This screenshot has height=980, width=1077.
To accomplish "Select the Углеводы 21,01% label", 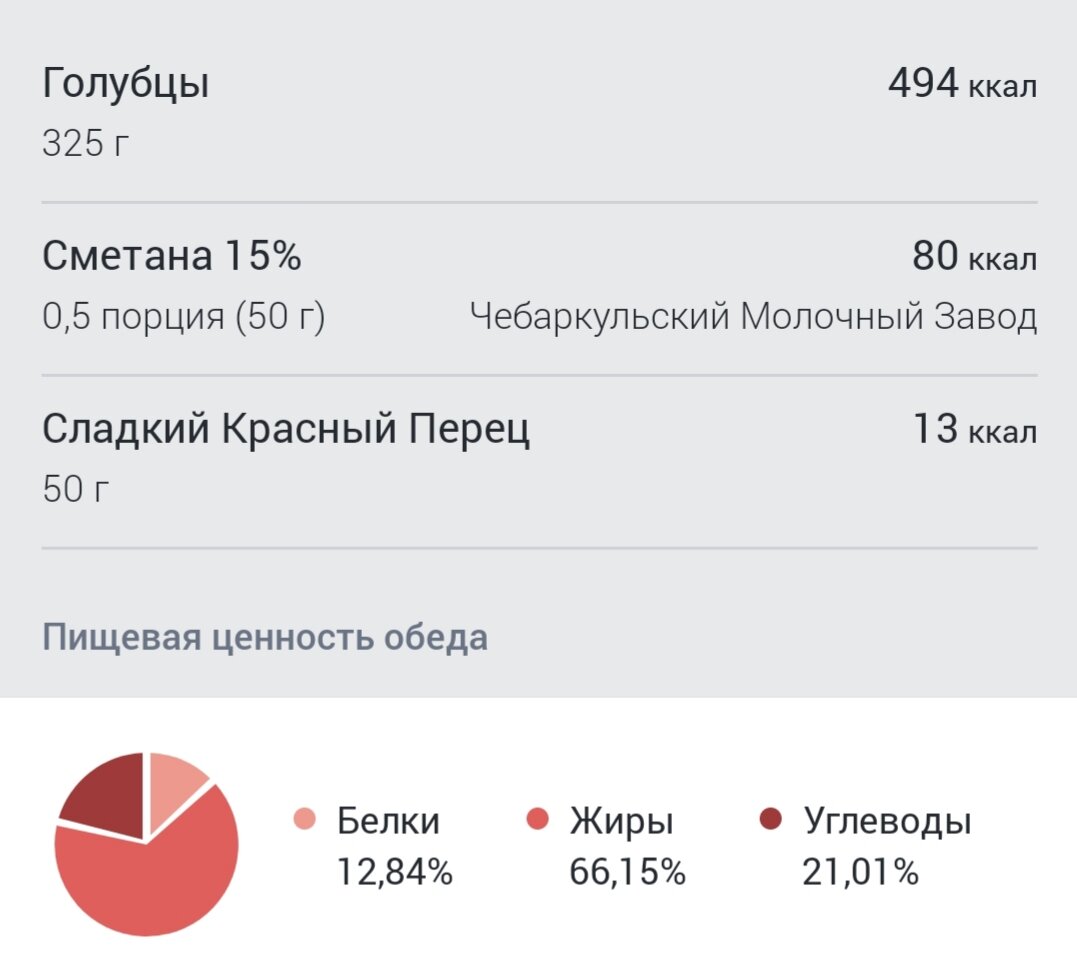I will point(886,846).
